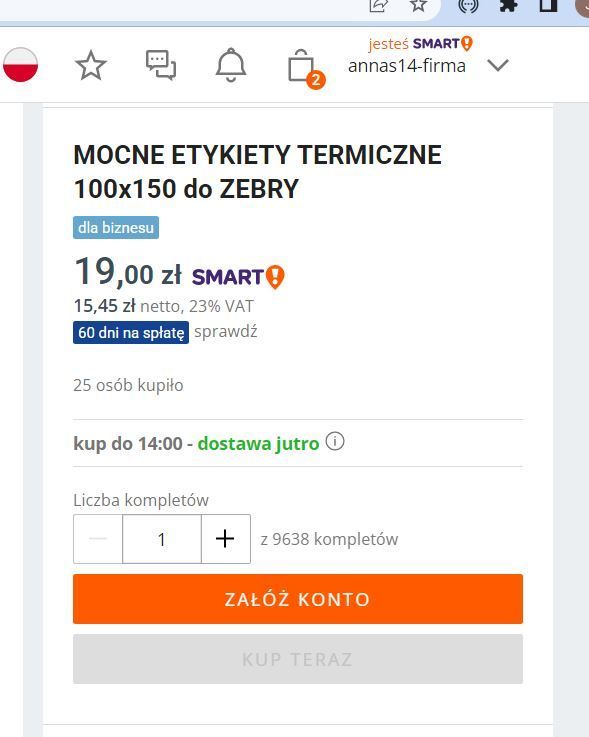Click the dla biznesu badge
Viewport: 589px width, 737px height.
[x=116, y=227]
